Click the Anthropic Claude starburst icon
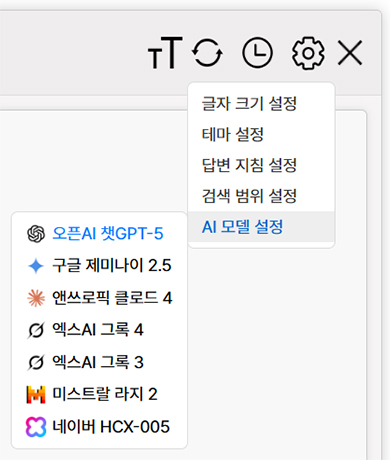 tap(36, 298)
